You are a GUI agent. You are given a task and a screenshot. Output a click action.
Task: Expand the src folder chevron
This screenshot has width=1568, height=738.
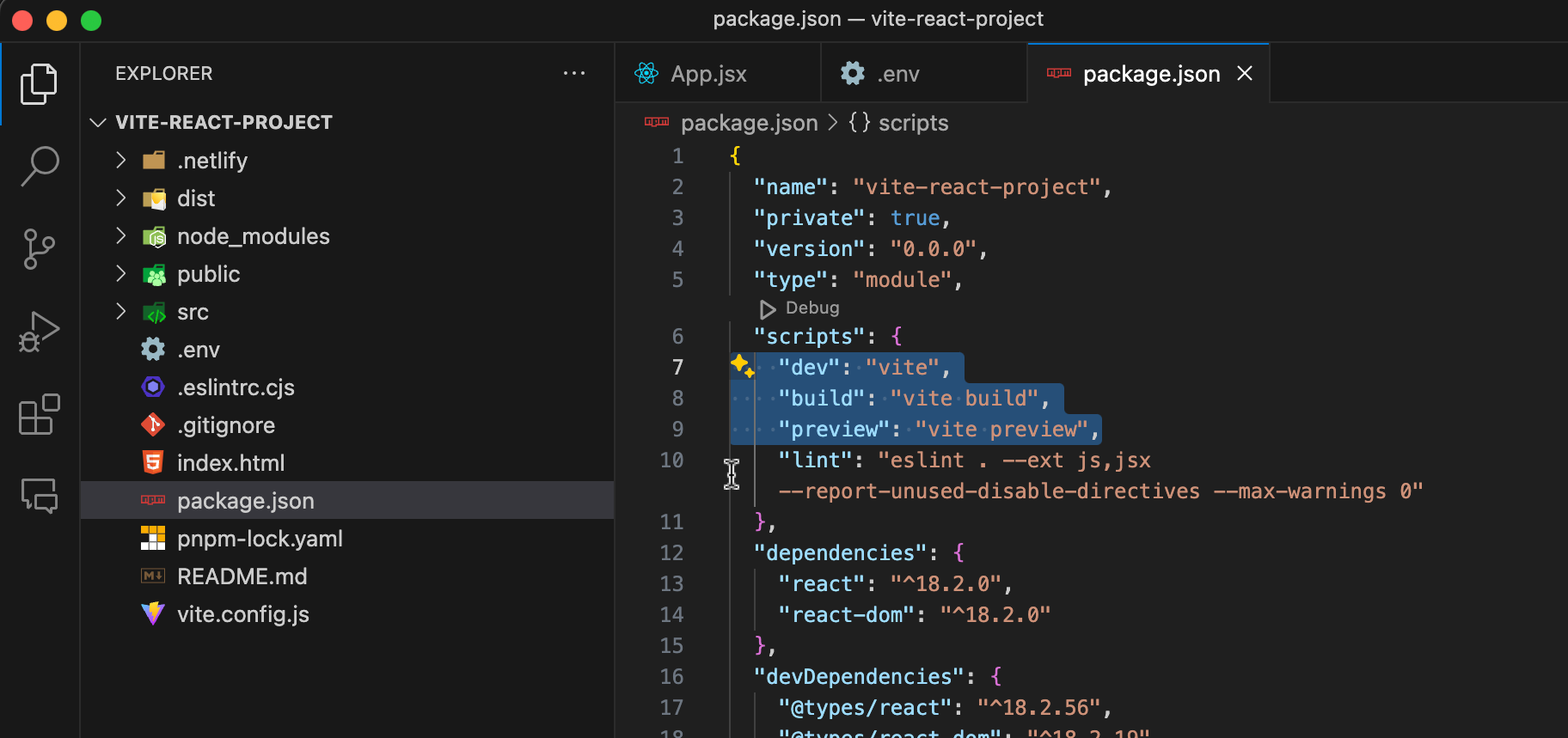pyautogui.click(x=121, y=312)
